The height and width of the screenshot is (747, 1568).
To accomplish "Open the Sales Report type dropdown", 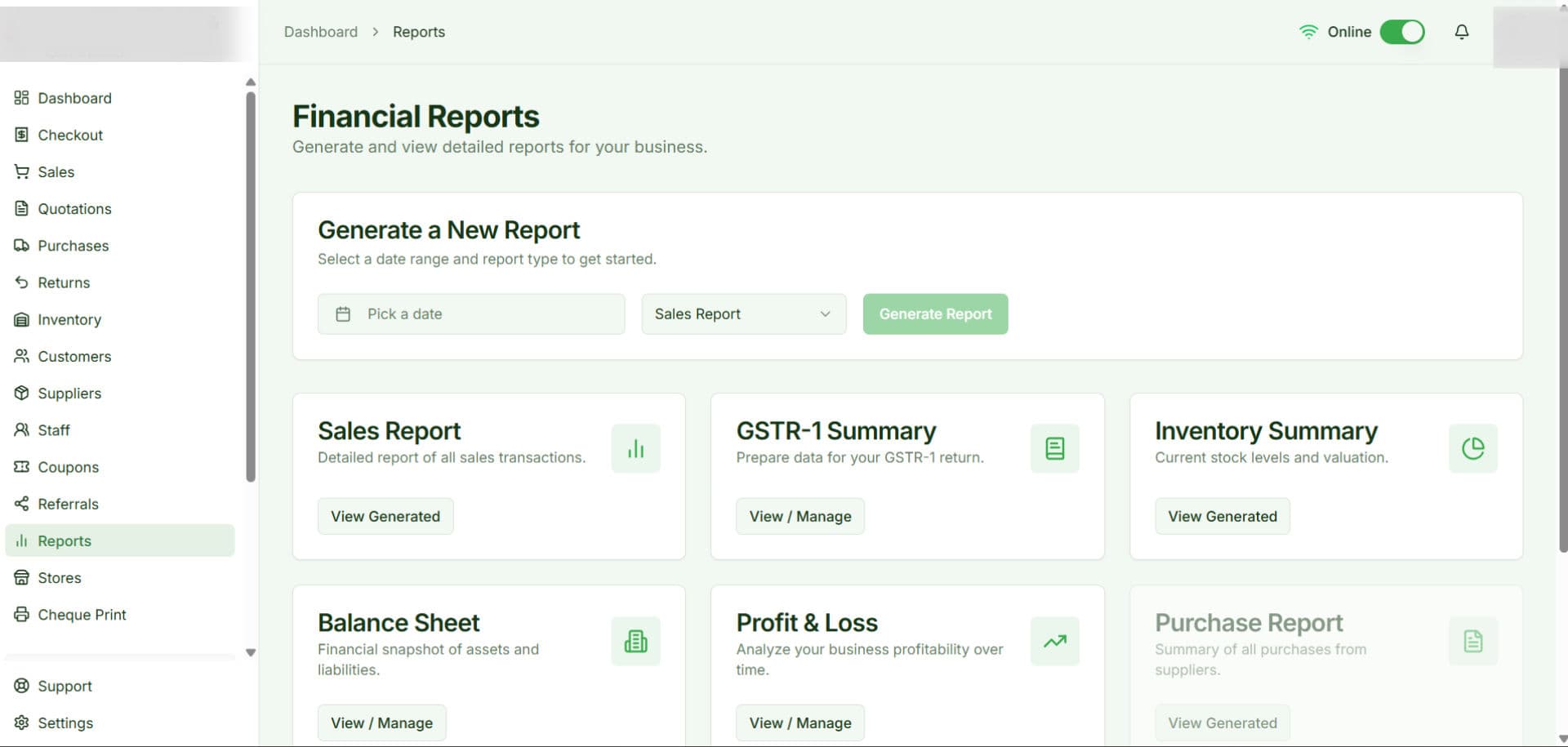I will [743, 314].
